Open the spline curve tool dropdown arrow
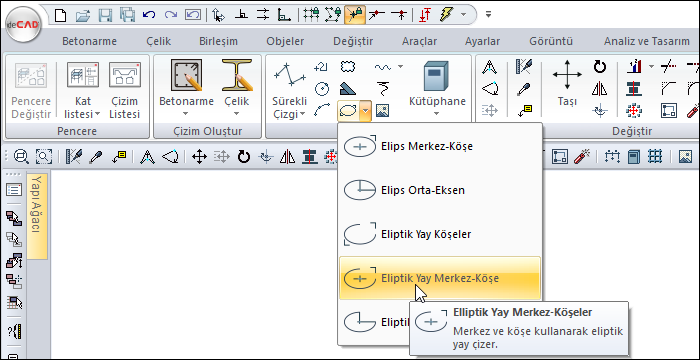 pyautogui.click(x=400, y=67)
